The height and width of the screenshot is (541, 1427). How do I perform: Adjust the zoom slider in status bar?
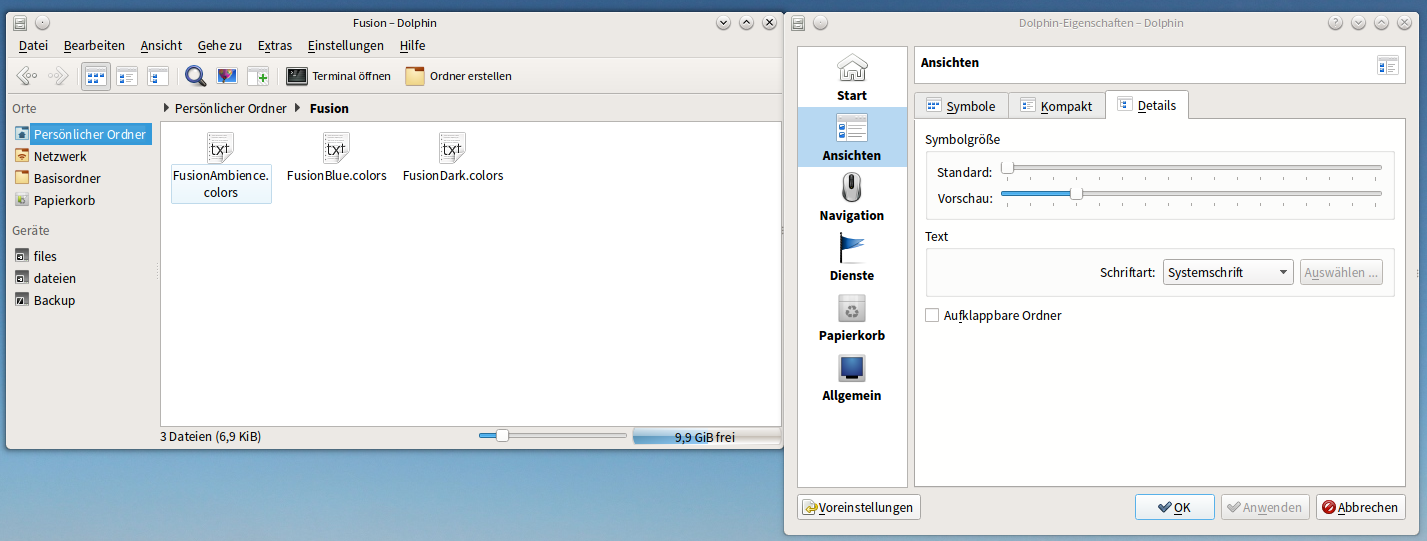coord(552,435)
